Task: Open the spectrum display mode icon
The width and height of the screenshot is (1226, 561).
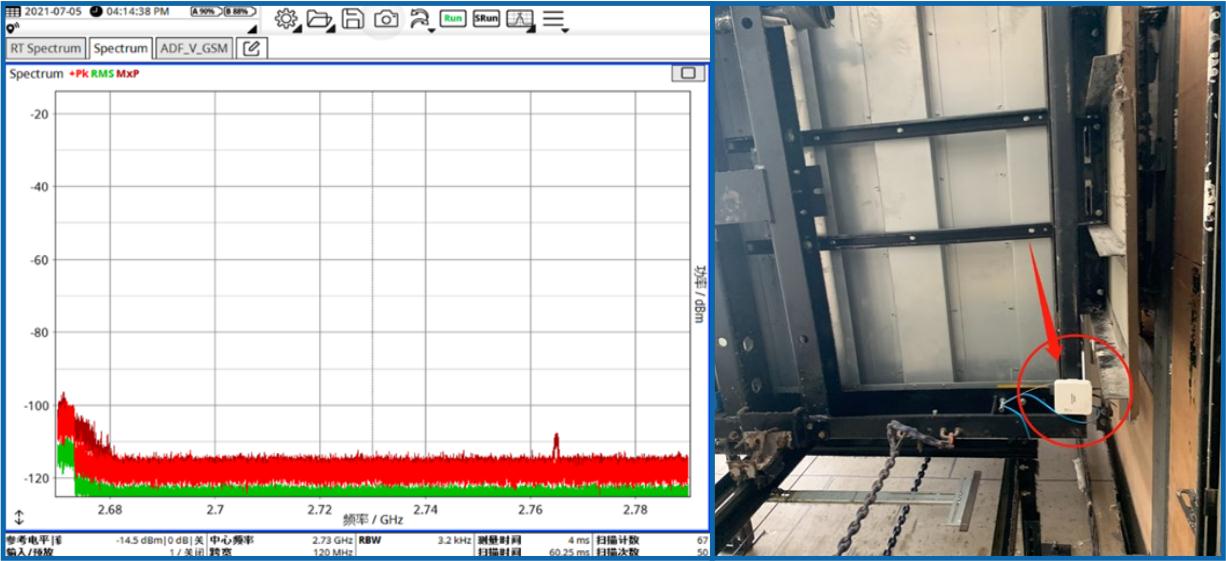Action: click(x=519, y=18)
